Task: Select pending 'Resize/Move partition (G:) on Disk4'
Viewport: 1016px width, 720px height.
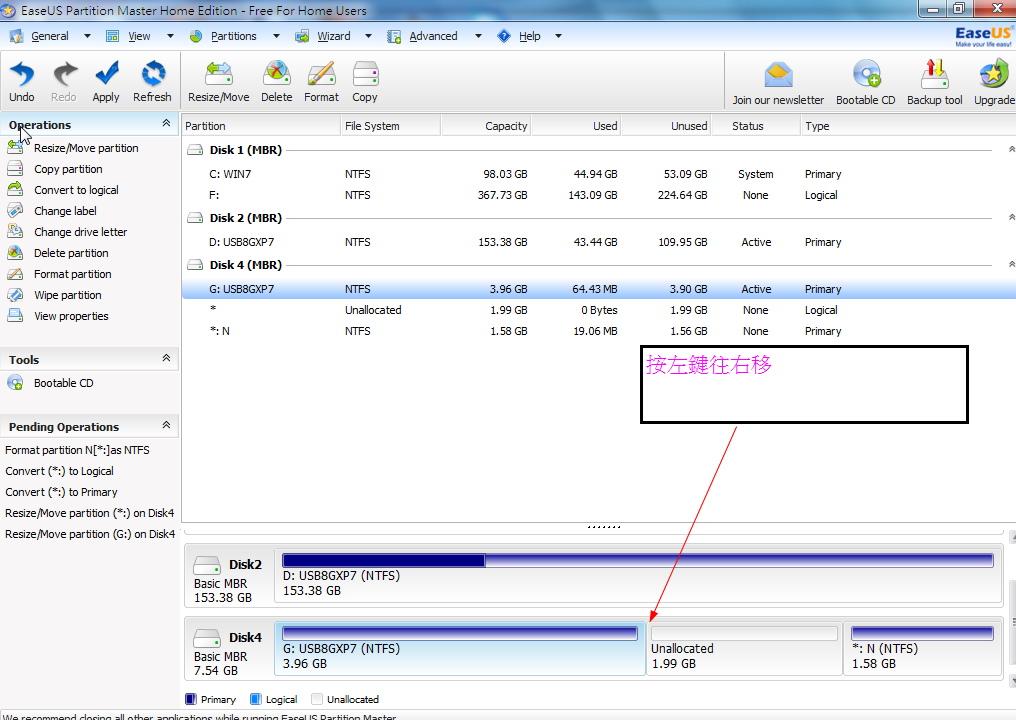Action: pyautogui.click(x=90, y=534)
